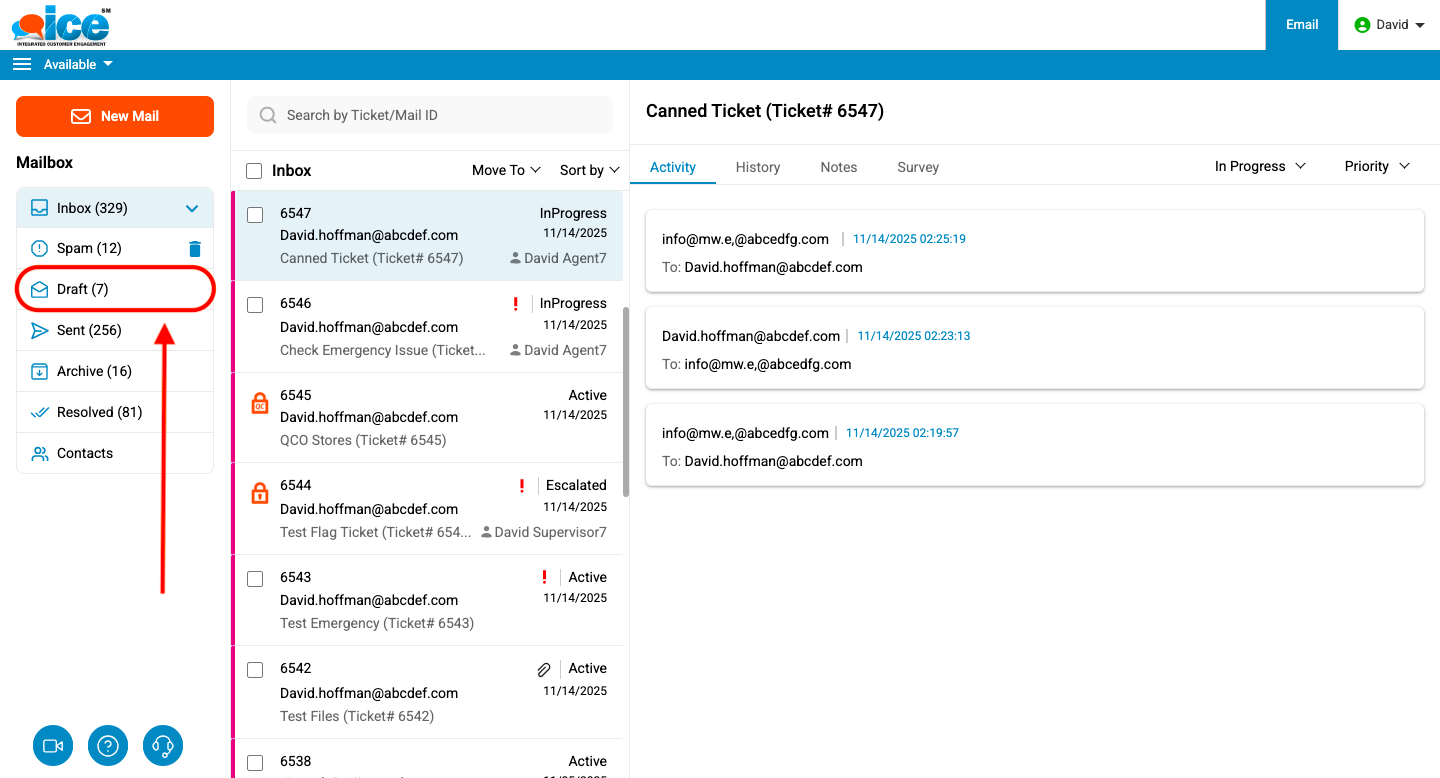Click the attachment paperclip on ticket 6542
This screenshot has width=1440, height=778.
coord(544,669)
